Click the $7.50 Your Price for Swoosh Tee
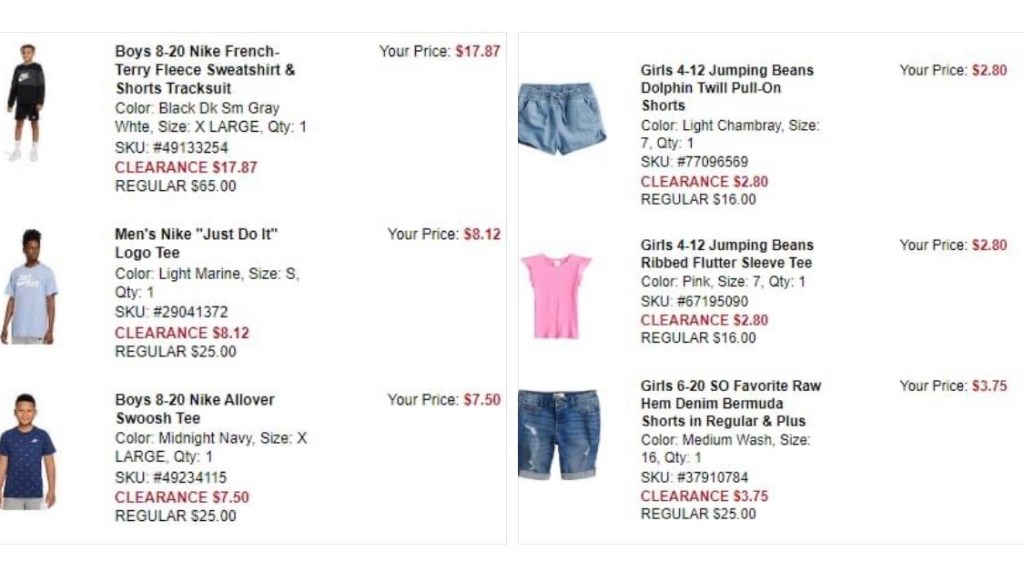 [x=482, y=400]
